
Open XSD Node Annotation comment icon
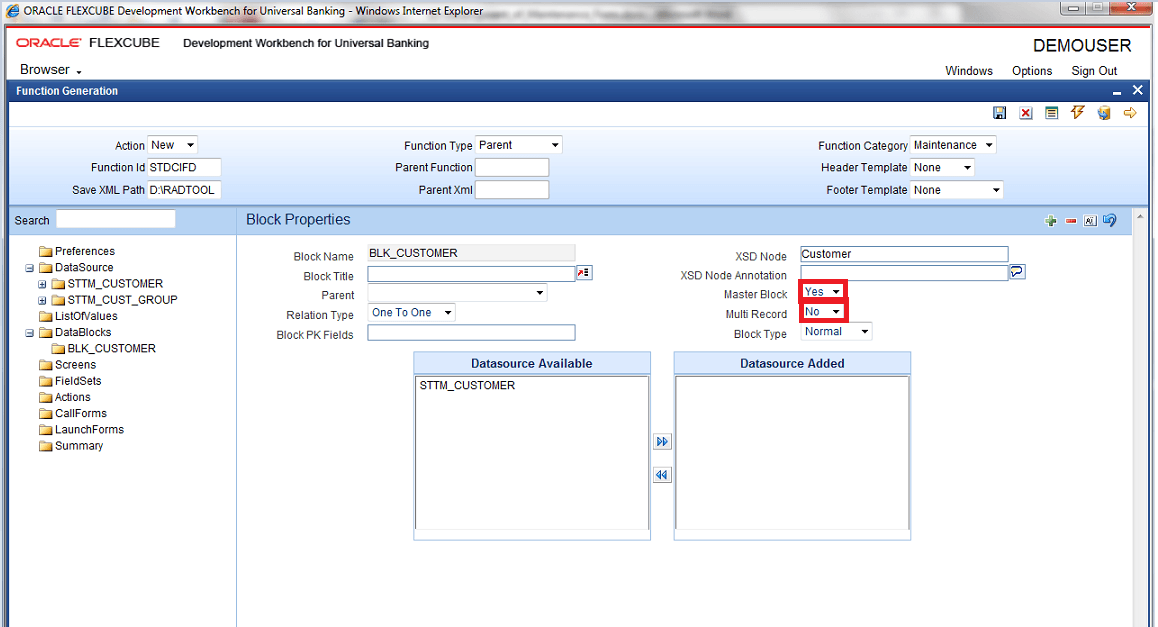1017,272
